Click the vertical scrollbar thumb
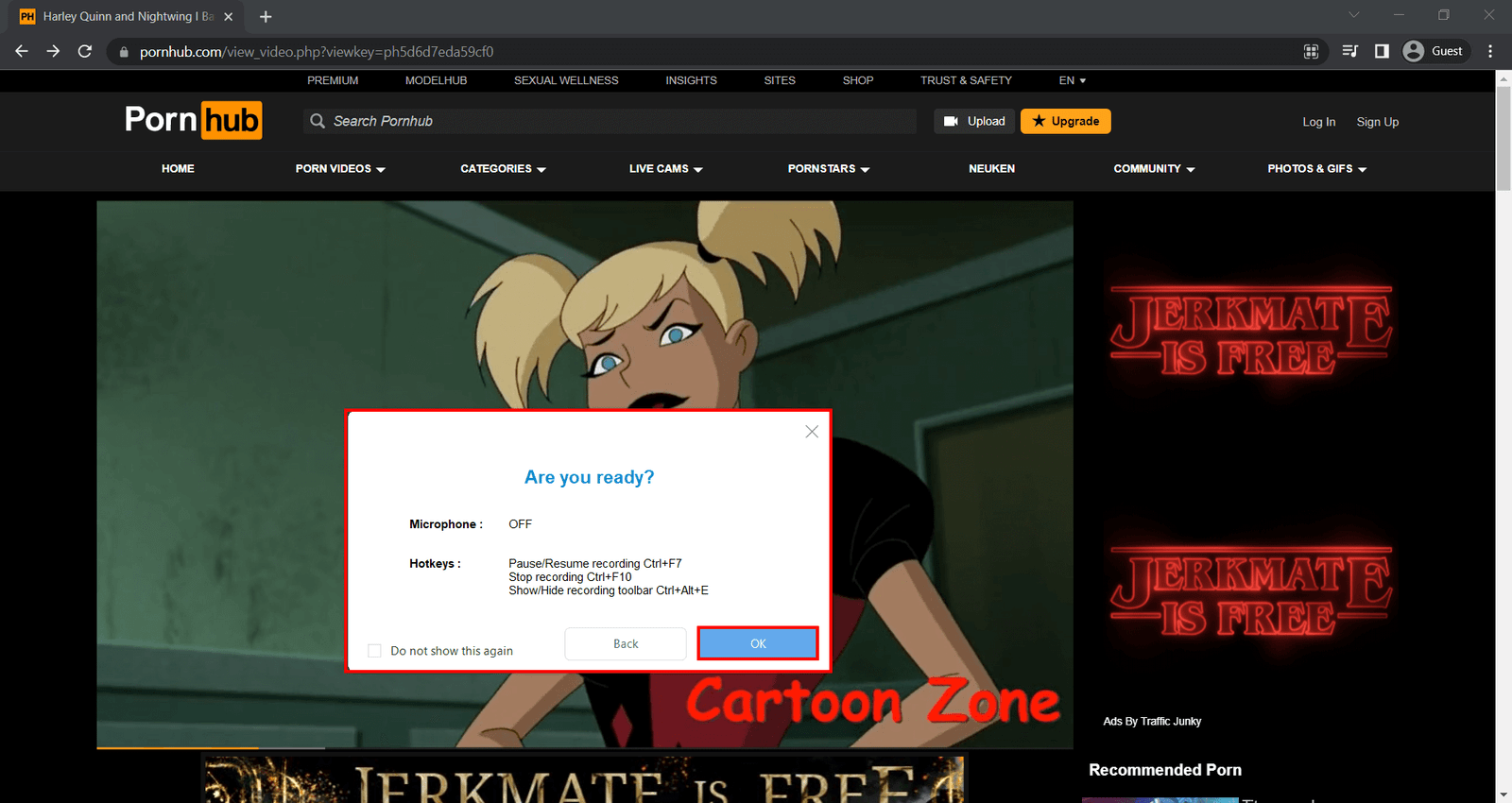The height and width of the screenshot is (803, 1512). 1503,139
